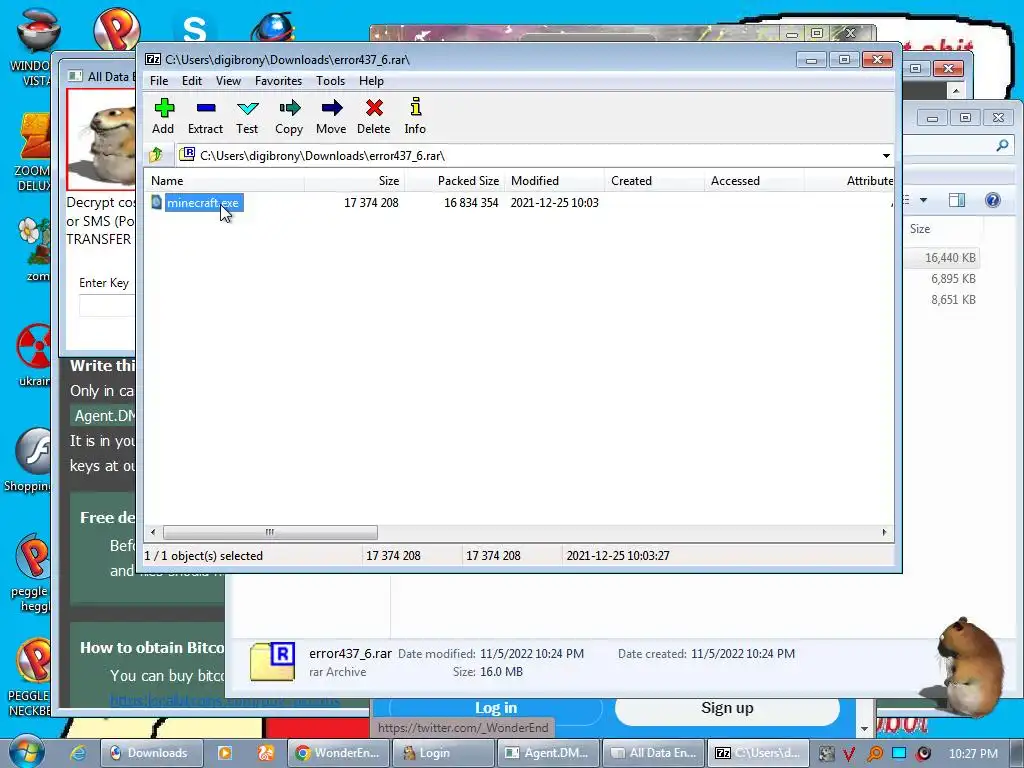Open the Windows Start menu
Viewport: 1024px width, 768px height.
point(25,752)
